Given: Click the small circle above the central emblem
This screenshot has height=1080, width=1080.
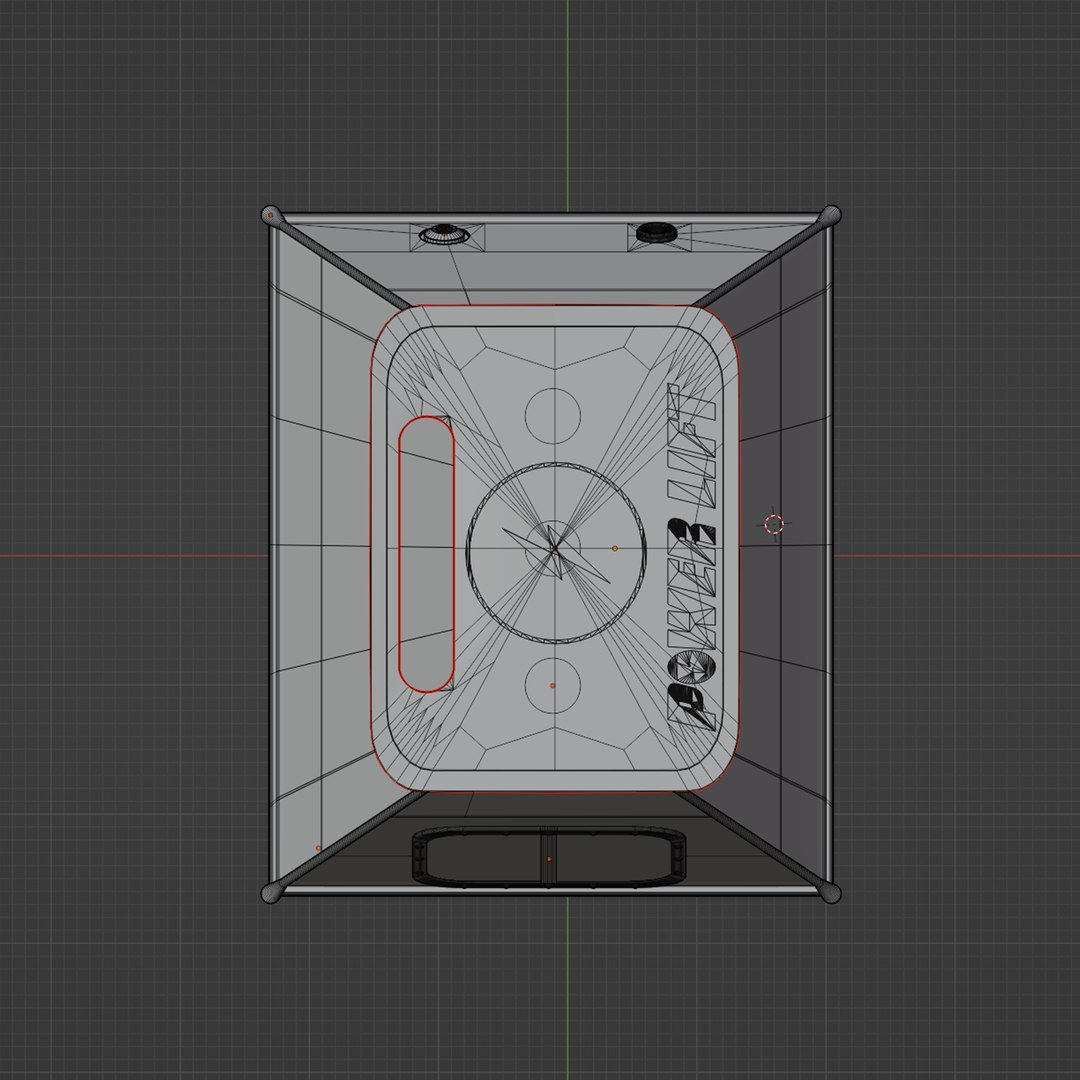Looking at the screenshot, I should [552, 416].
